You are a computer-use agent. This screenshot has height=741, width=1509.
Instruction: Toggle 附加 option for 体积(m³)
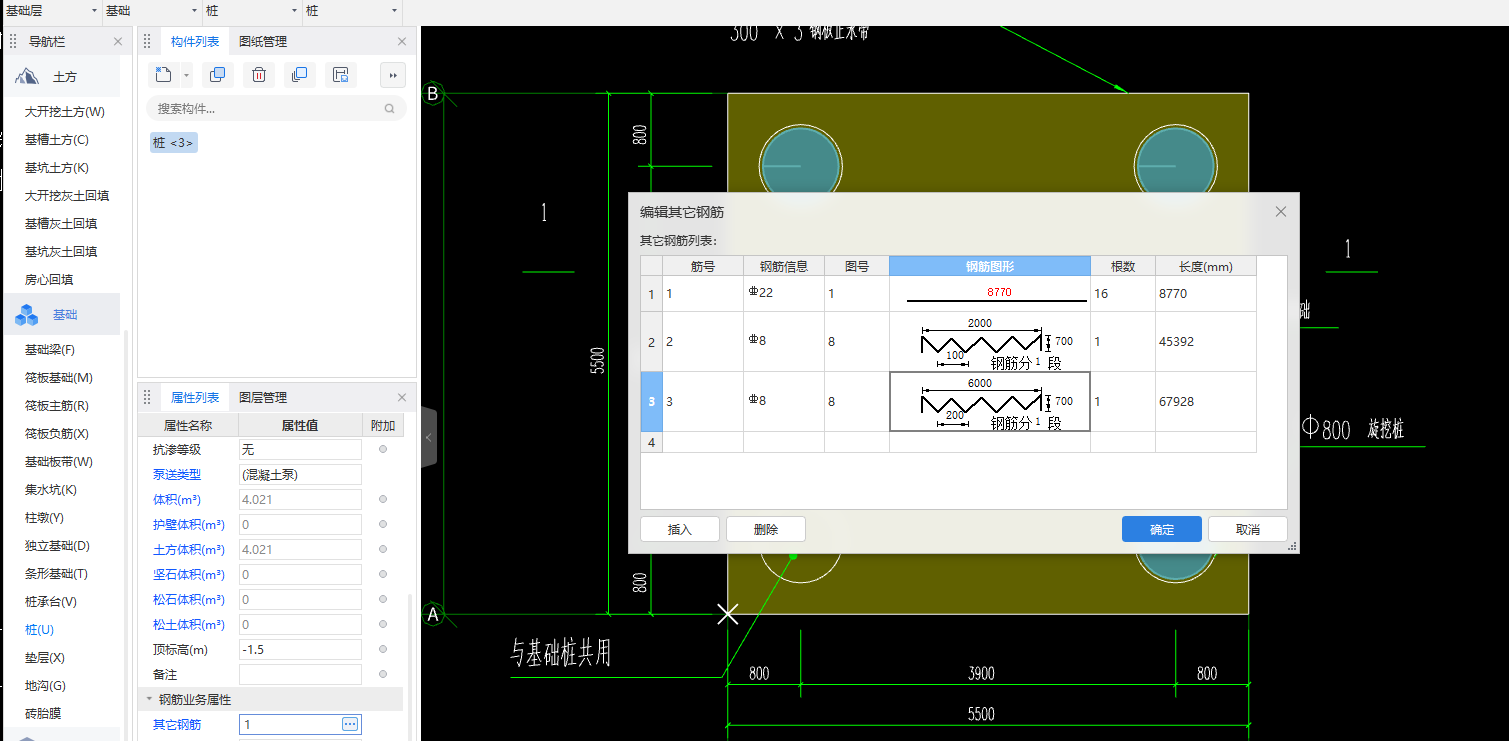(383, 499)
